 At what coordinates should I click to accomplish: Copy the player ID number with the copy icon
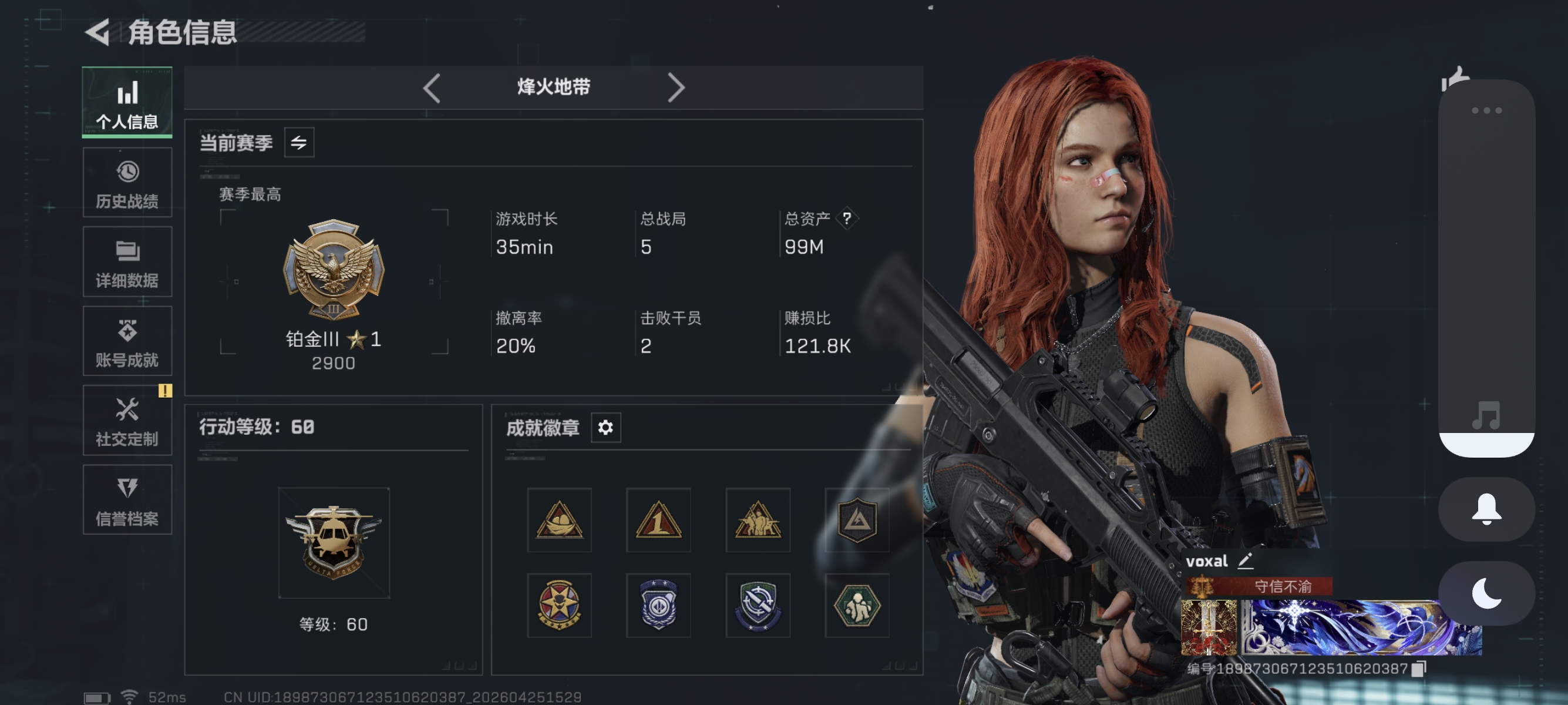pyautogui.click(x=1419, y=669)
